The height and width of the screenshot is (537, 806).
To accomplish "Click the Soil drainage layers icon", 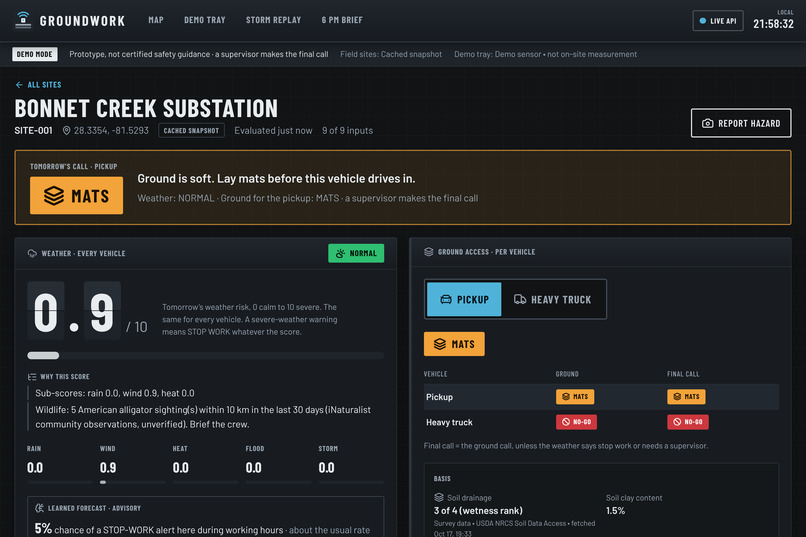I will click(x=438, y=497).
